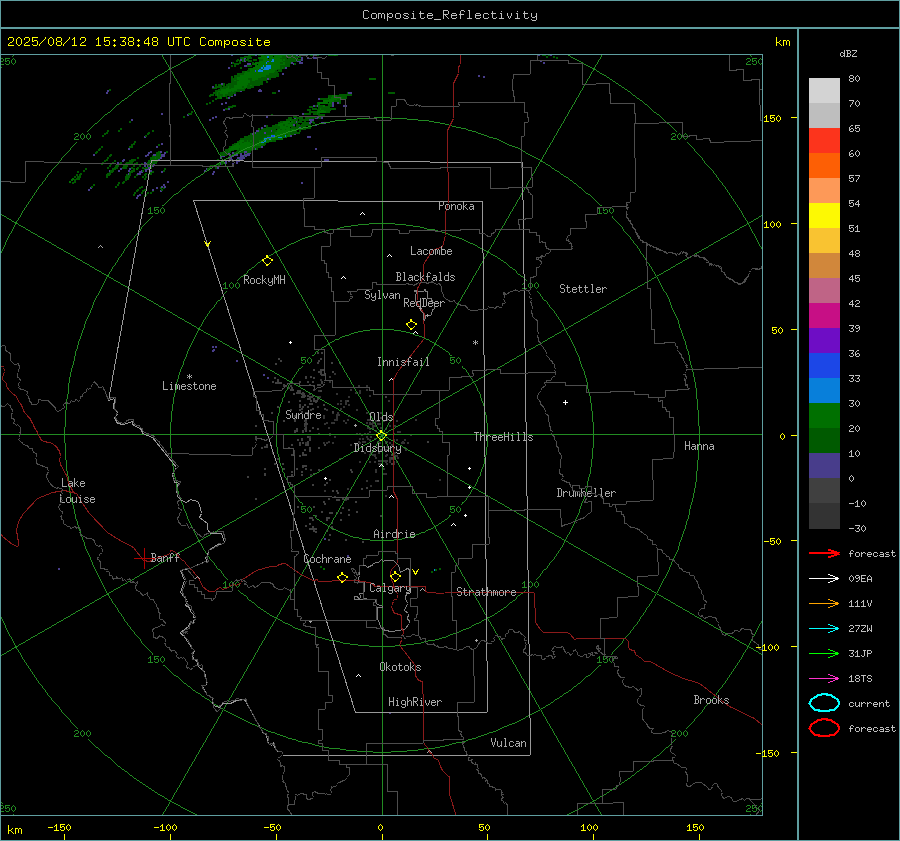Click the RockyMH label on map
900x841 pixels.
(264, 280)
